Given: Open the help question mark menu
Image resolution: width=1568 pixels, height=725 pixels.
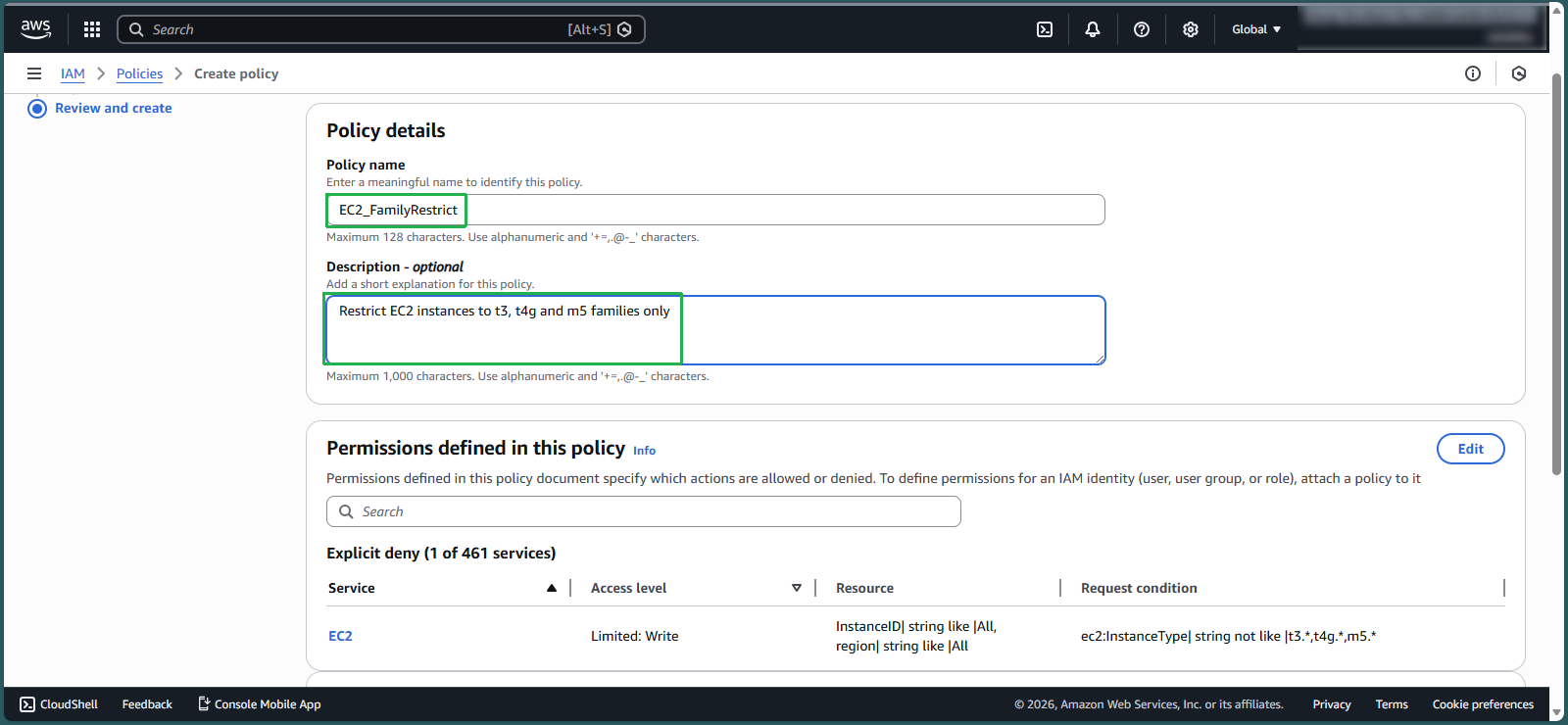Looking at the screenshot, I should tap(1142, 29).
